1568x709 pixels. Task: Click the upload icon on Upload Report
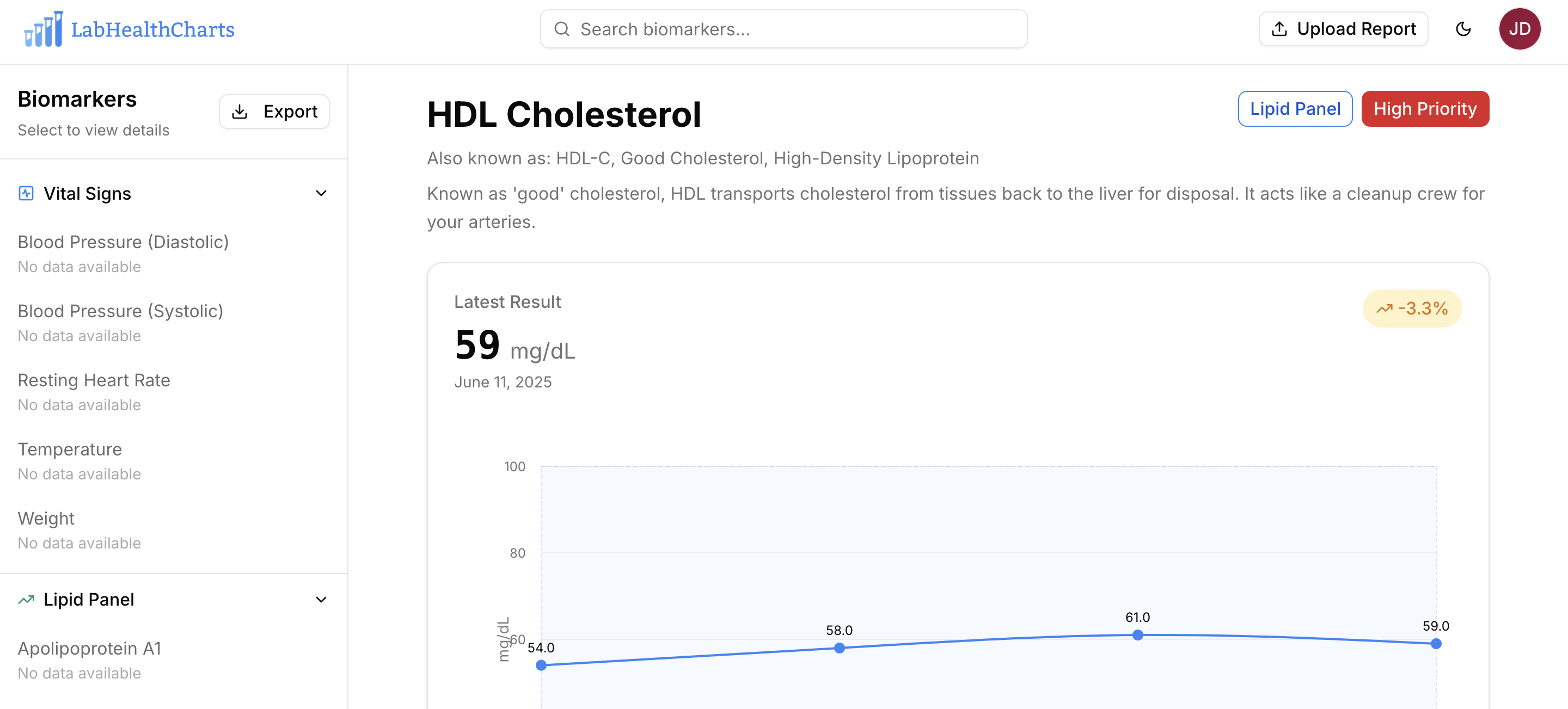[1280, 28]
